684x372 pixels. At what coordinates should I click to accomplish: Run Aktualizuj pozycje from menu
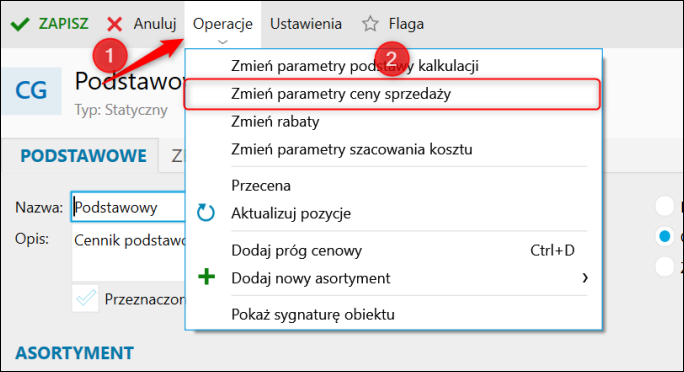tap(393, 214)
